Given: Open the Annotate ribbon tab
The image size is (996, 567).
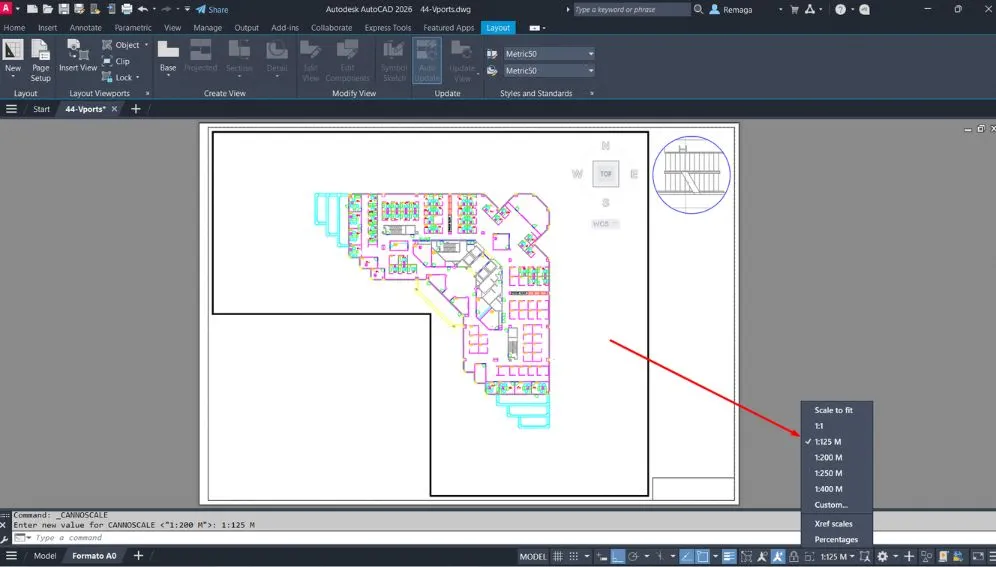Looking at the screenshot, I should coord(86,28).
